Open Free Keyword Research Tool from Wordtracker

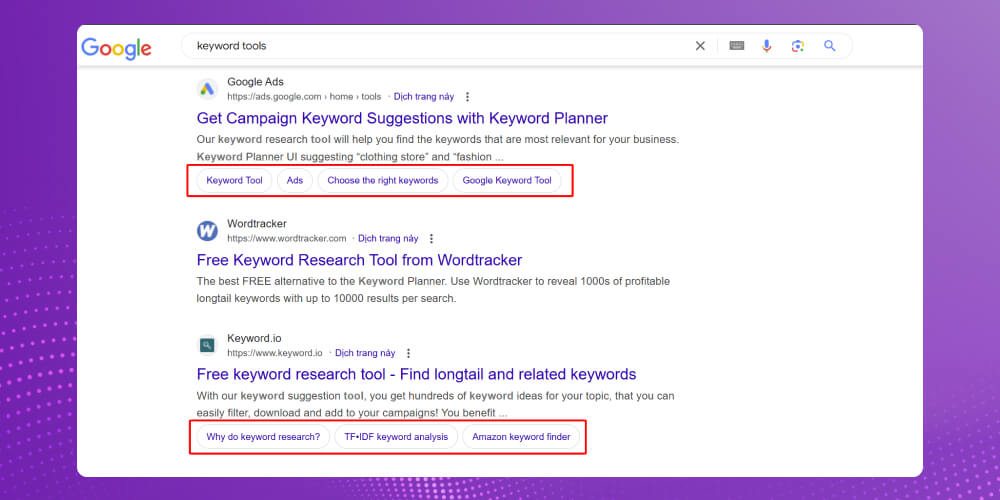(x=359, y=260)
